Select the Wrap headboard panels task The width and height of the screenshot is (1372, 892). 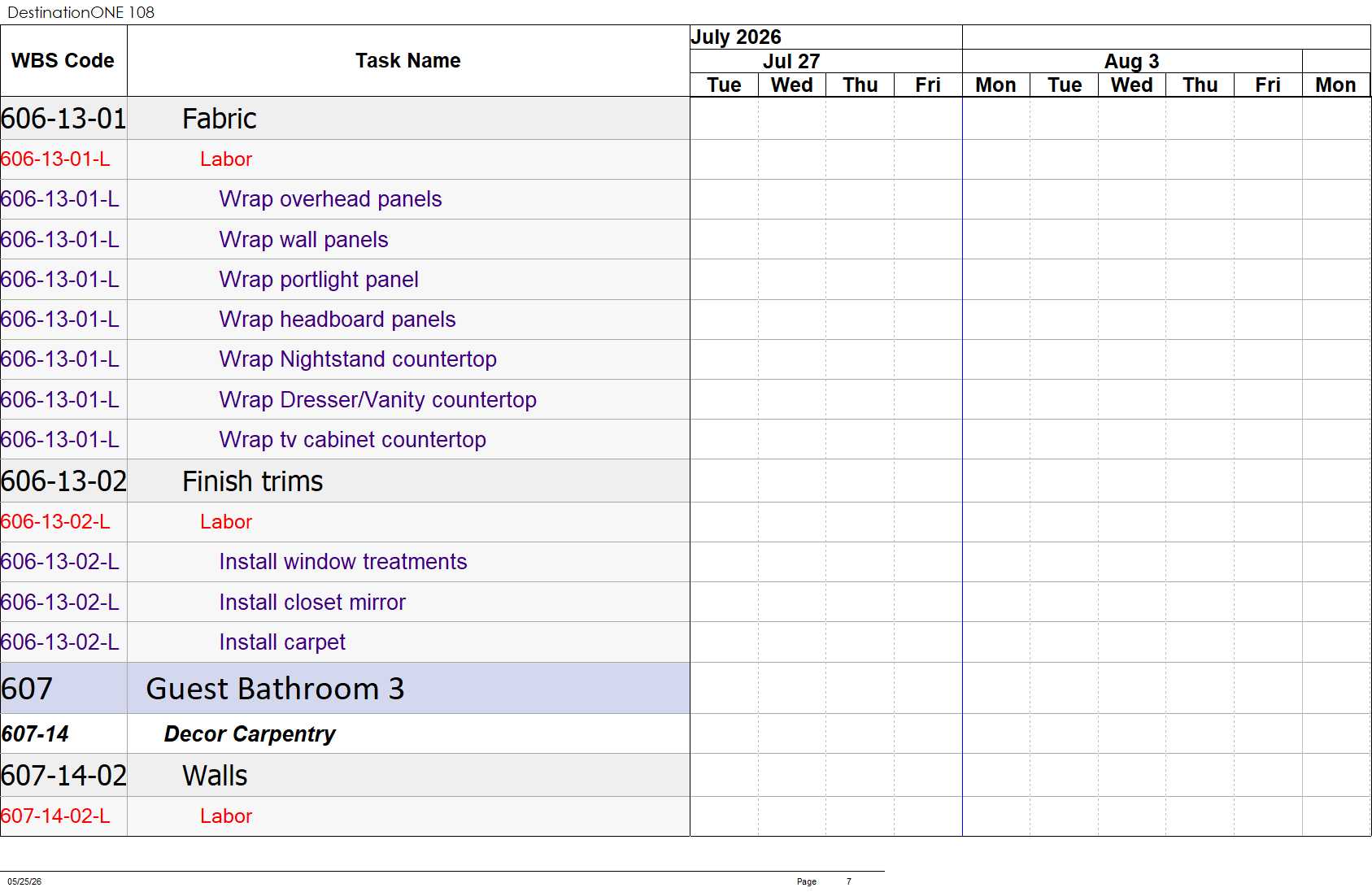point(338,320)
